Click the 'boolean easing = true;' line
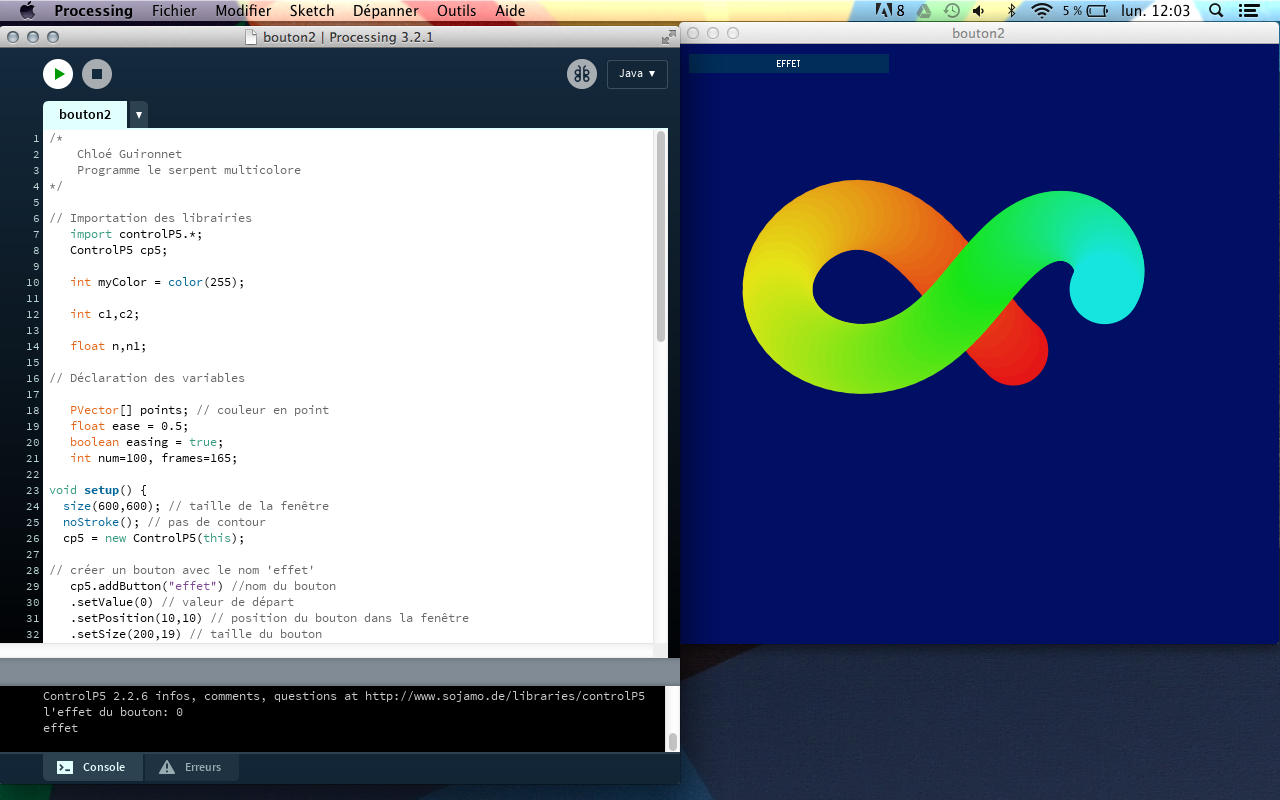This screenshot has height=800, width=1280. pyautogui.click(x=147, y=442)
